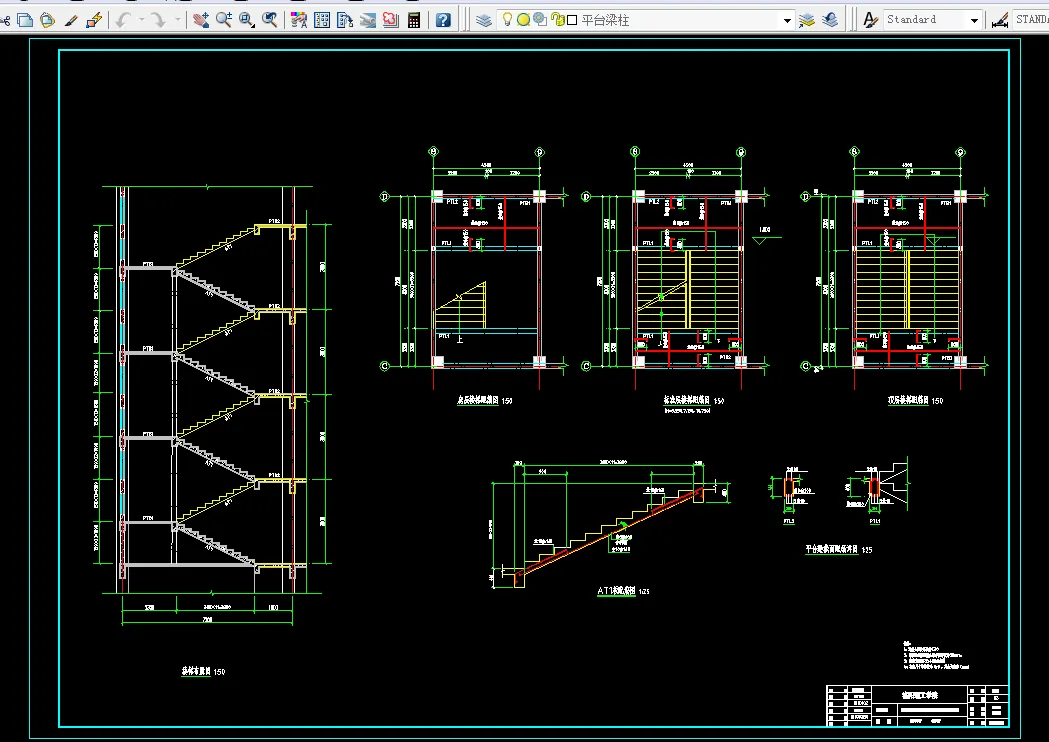
Task: Open the Dimension Style manager icon
Action: [x=999, y=20]
